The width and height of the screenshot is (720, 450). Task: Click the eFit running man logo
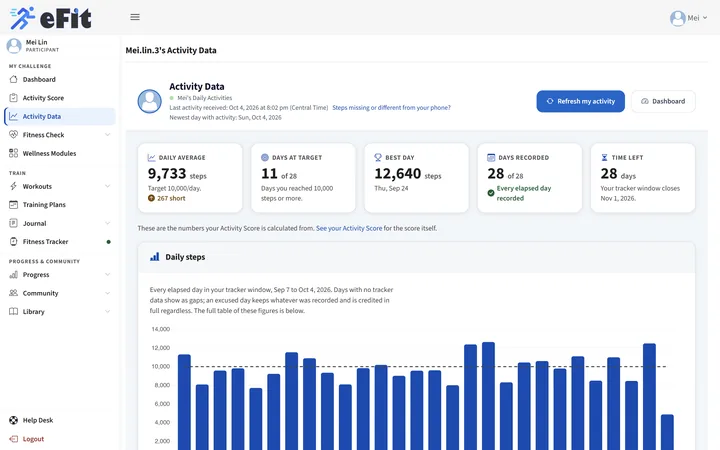[x=22, y=18]
